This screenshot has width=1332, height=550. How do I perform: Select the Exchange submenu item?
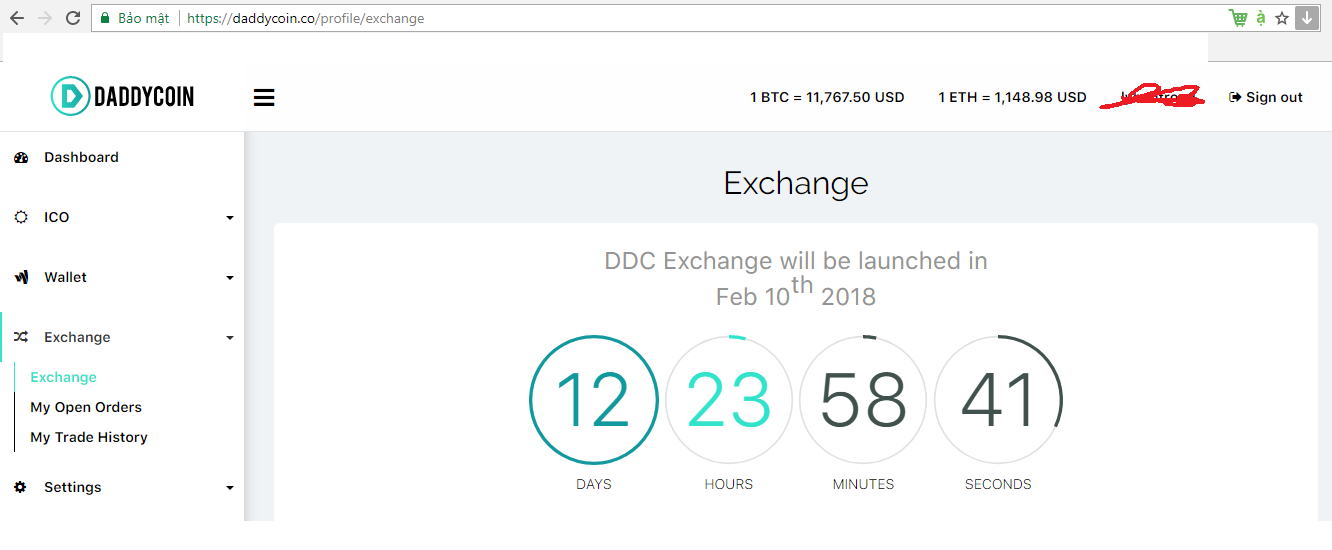point(63,377)
